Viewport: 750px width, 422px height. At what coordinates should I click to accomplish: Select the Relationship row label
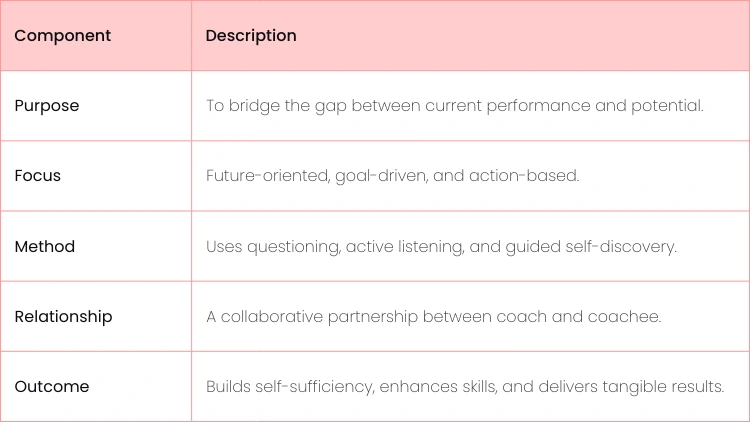64,316
